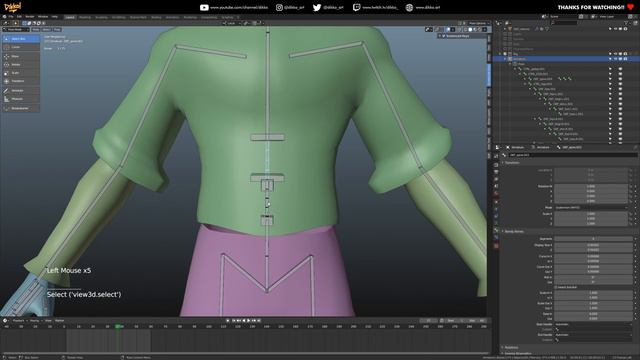
Task: Click the Play animation button in timeline
Action: (248, 321)
